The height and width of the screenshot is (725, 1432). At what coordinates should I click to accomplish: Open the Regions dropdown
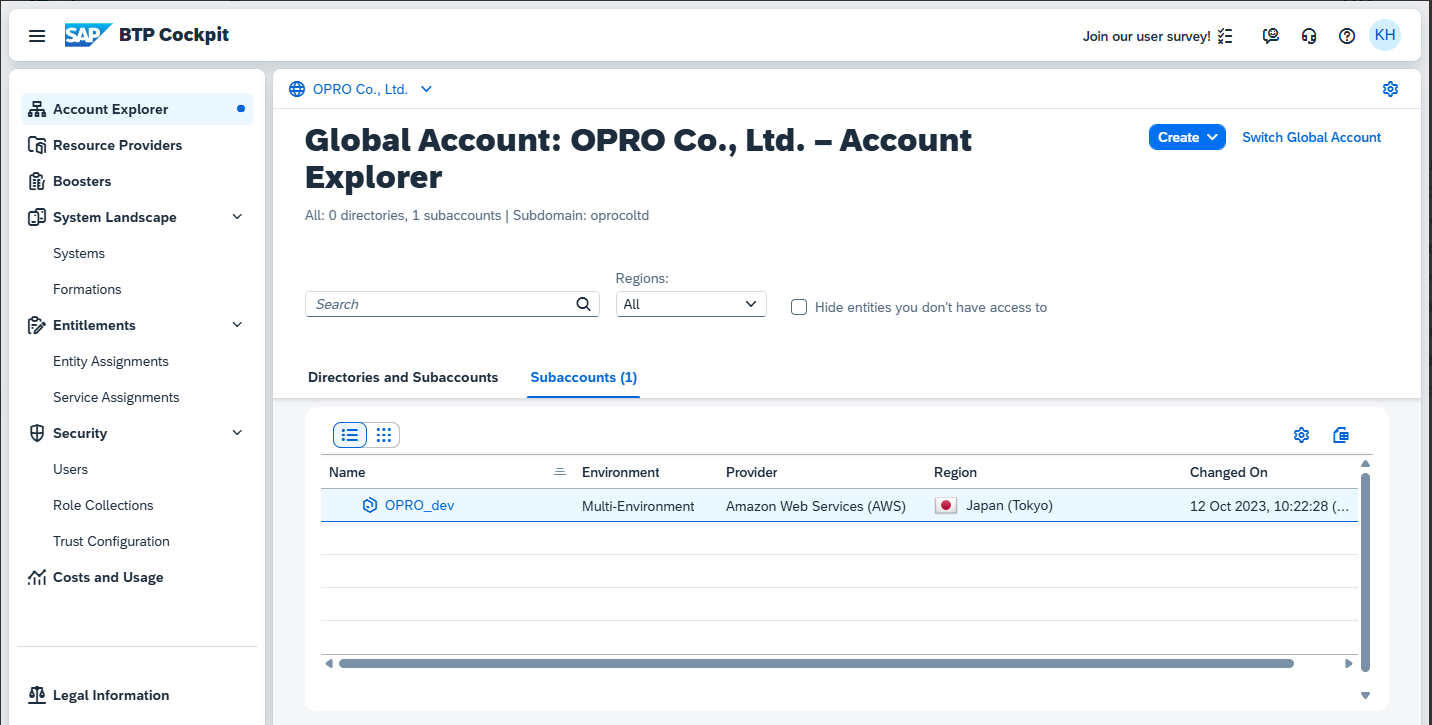(x=691, y=304)
